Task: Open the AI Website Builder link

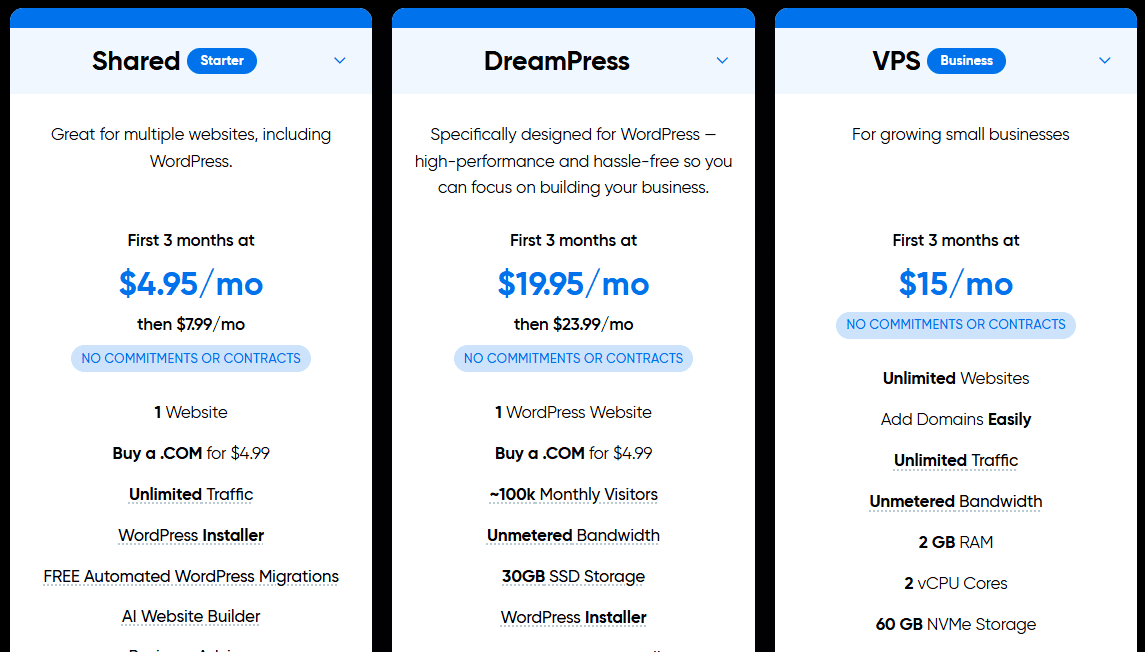Action: (190, 616)
